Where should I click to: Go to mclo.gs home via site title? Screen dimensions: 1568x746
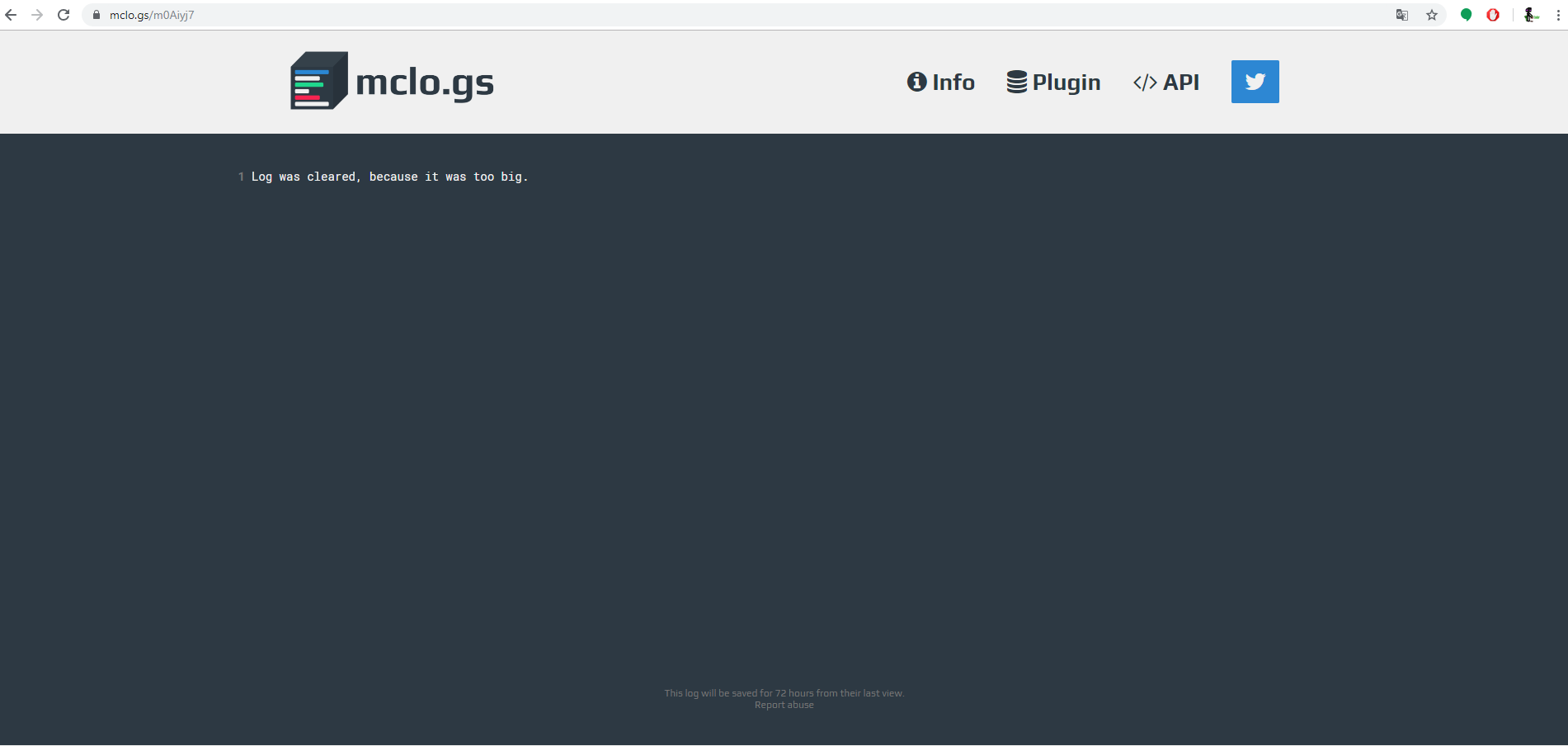point(425,82)
